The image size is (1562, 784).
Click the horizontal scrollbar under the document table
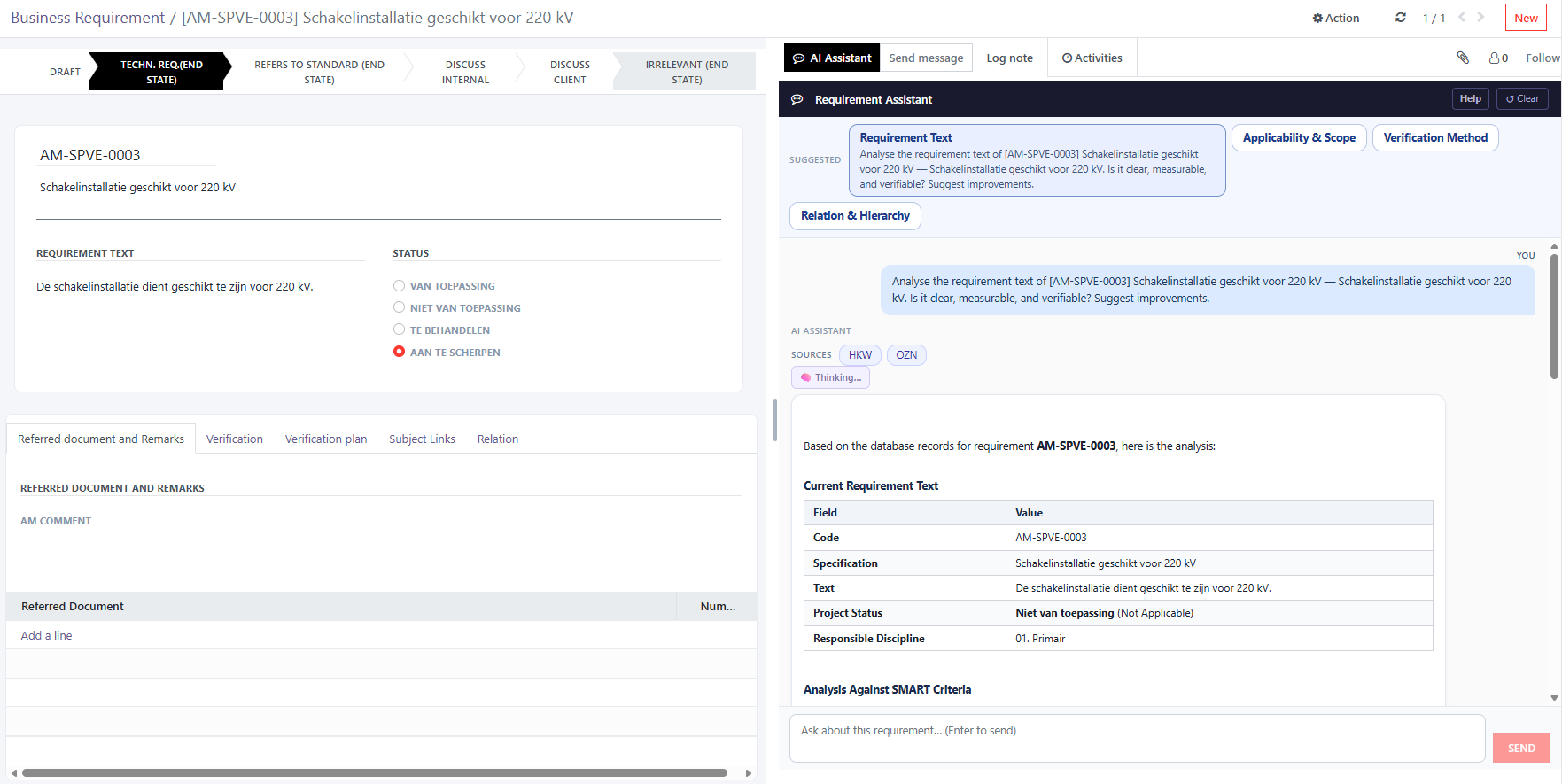click(374, 772)
